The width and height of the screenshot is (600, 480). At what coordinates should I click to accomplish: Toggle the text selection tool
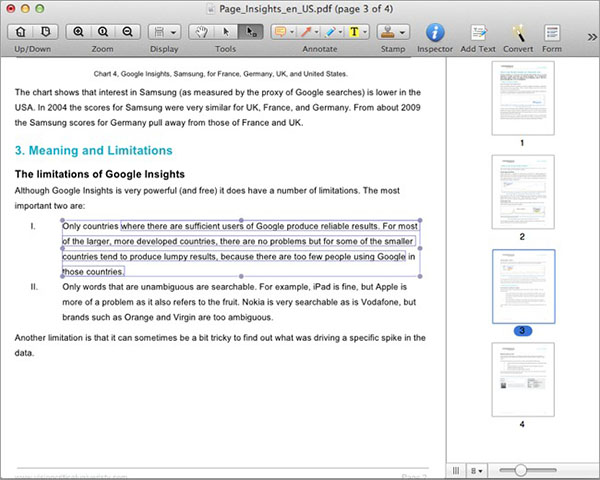pos(251,31)
